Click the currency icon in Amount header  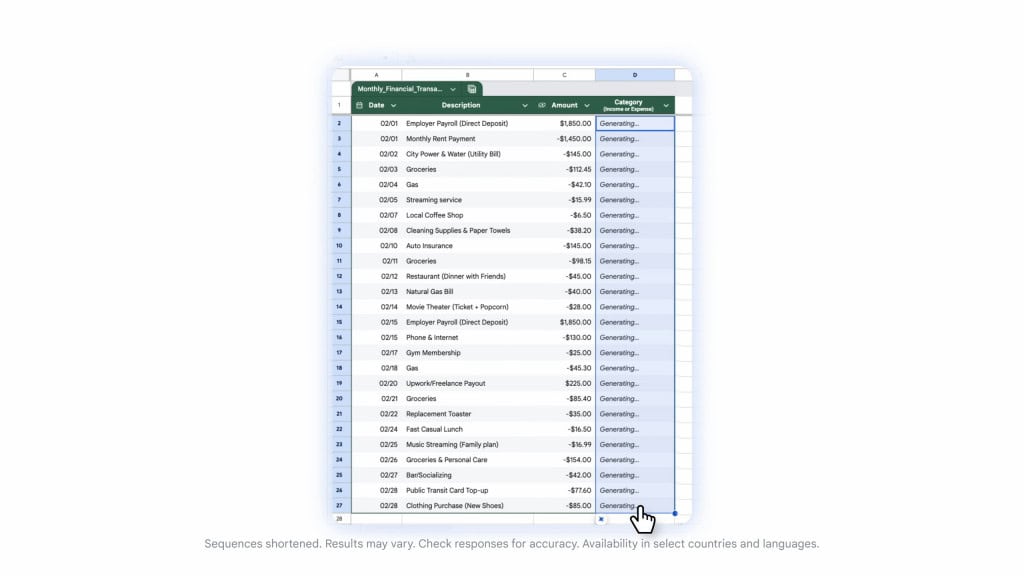[542, 105]
